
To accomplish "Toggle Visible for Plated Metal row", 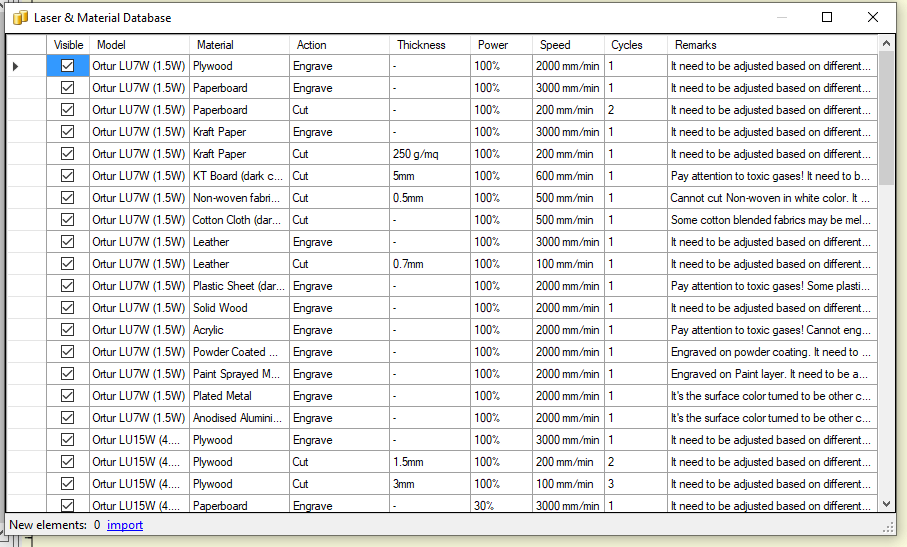I will click(68, 396).
